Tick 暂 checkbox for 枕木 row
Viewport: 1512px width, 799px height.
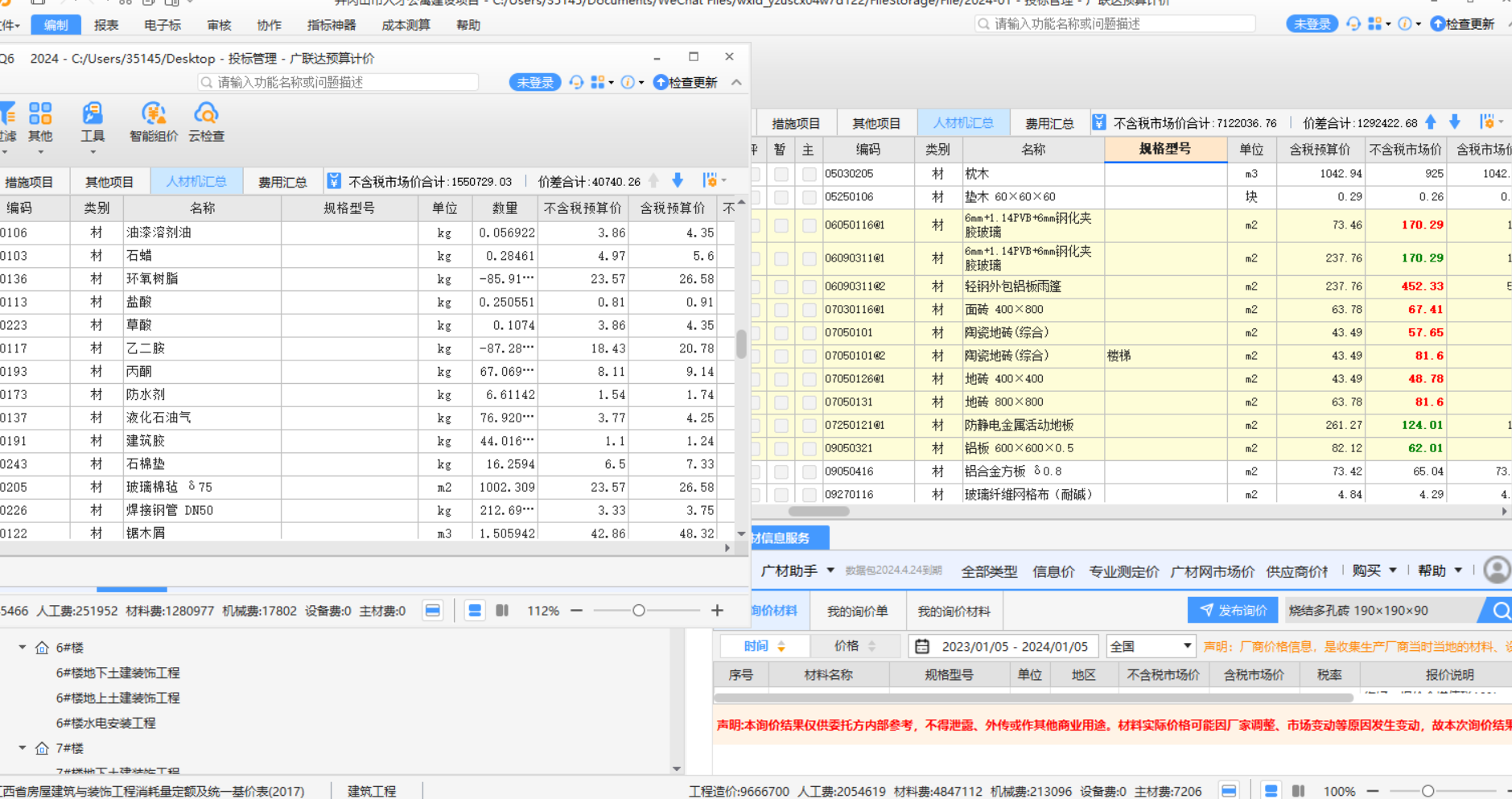pyautogui.click(x=781, y=174)
